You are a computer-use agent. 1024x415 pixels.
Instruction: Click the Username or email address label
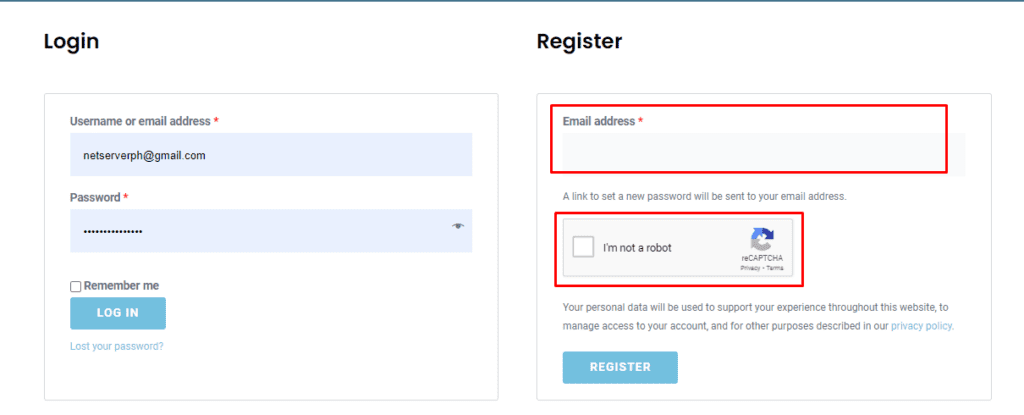coord(140,122)
